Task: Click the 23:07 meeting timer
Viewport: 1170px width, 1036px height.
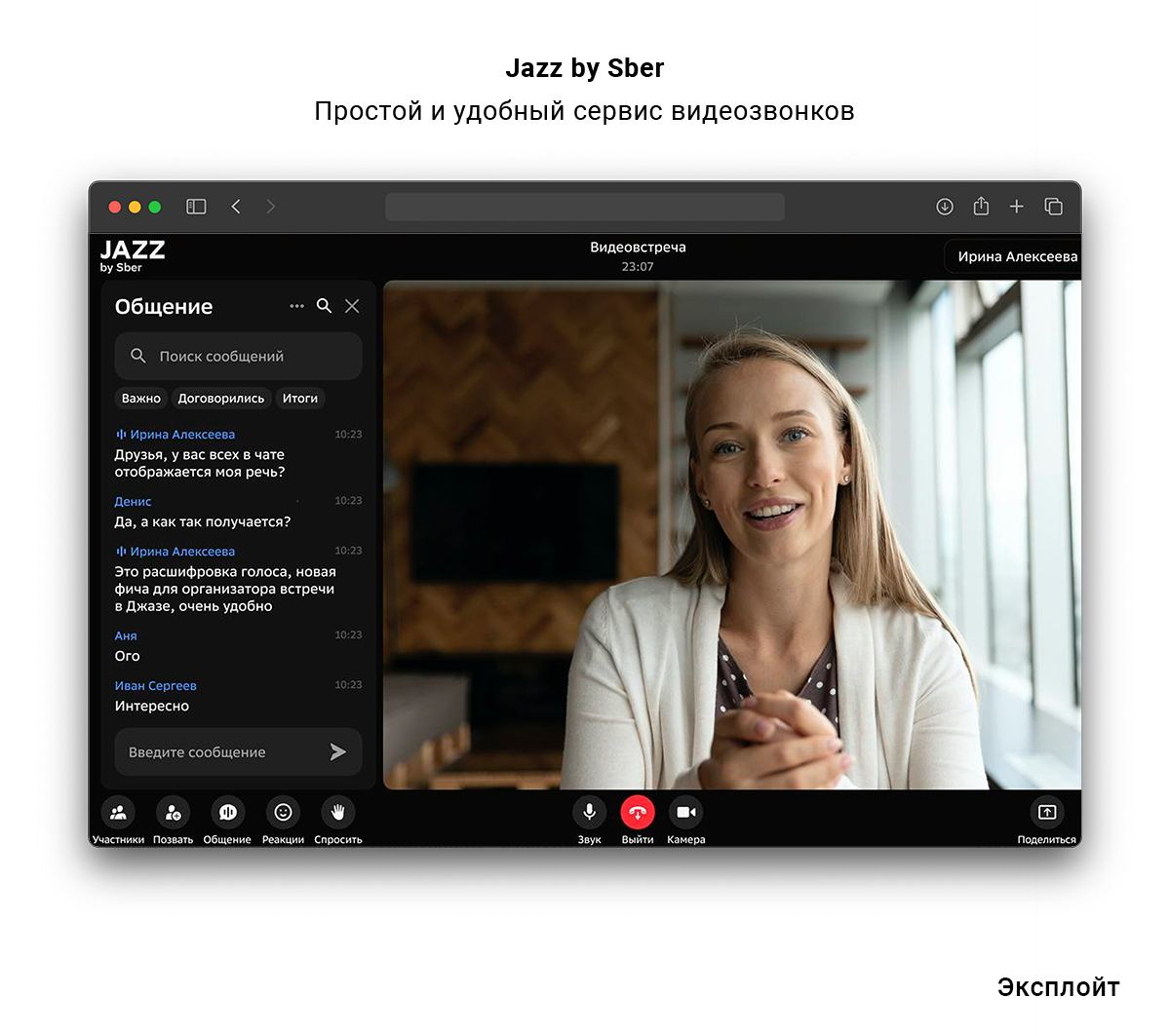Action: [638, 267]
